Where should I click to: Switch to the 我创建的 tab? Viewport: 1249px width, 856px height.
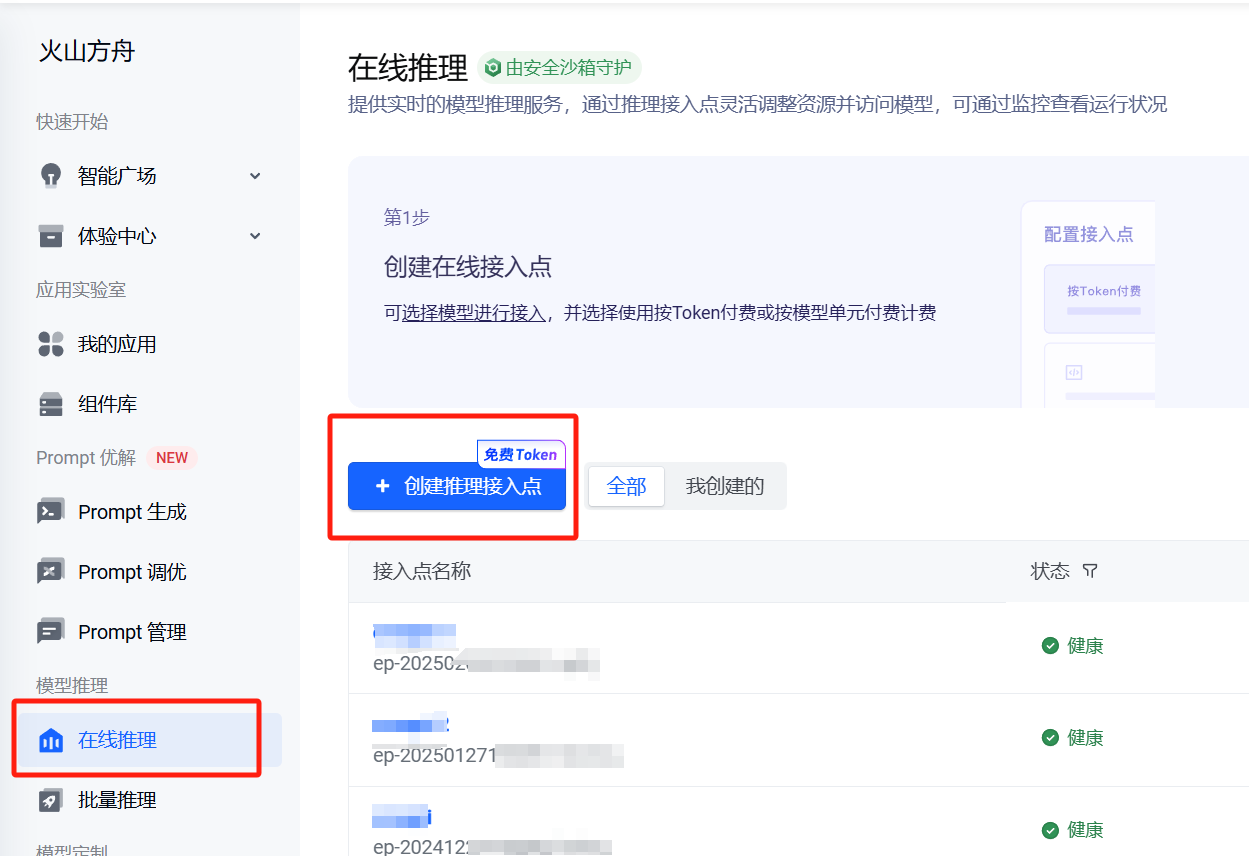pyautogui.click(x=725, y=486)
